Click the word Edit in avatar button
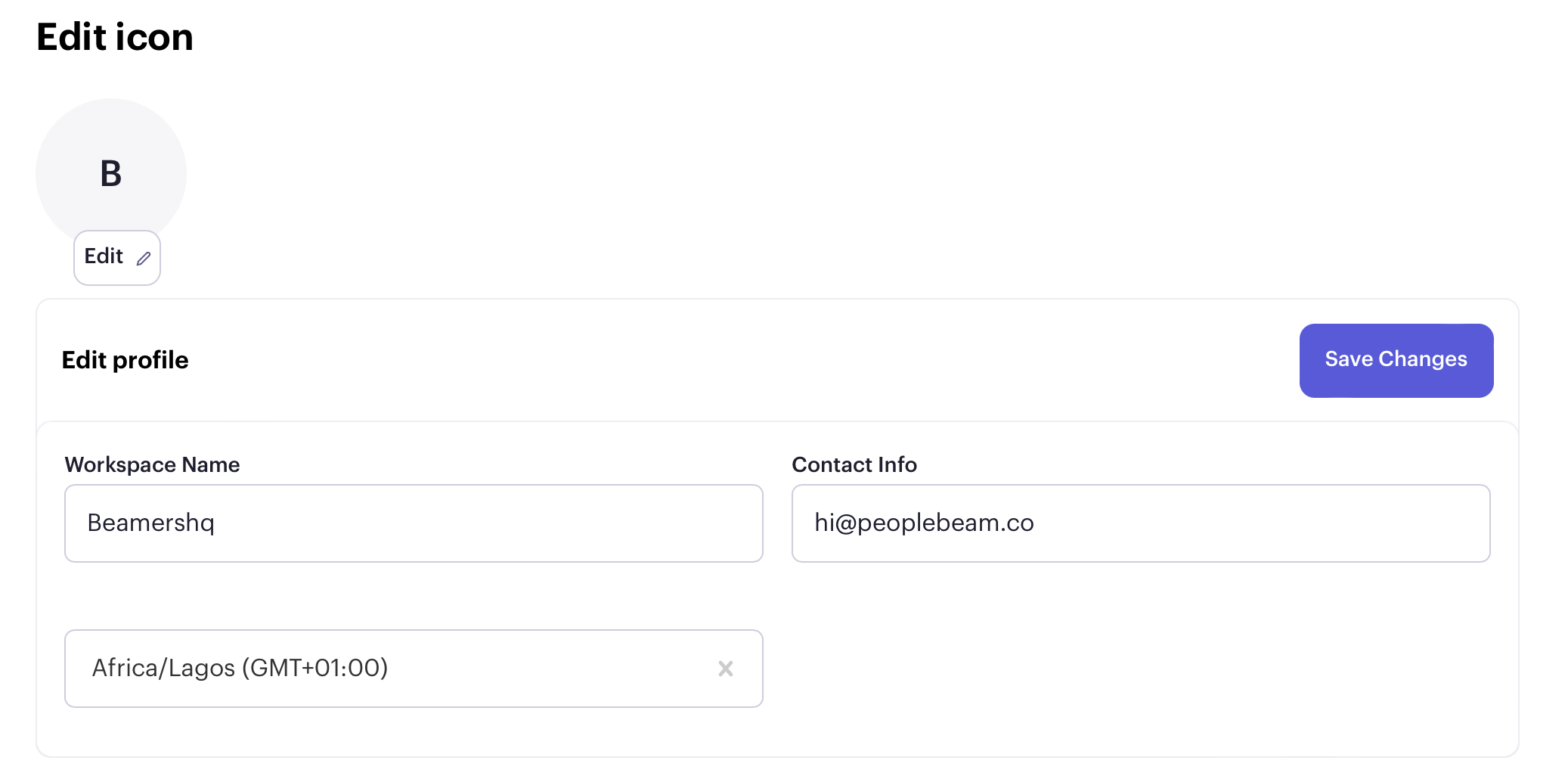The height and width of the screenshot is (776, 1568). tap(104, 256)
